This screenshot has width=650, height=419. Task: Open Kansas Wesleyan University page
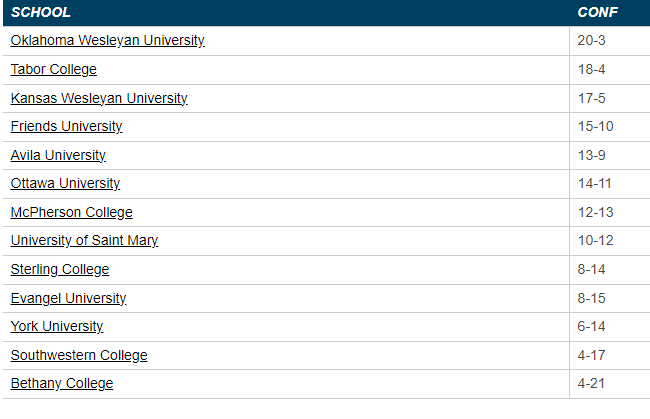coord(99,98)
